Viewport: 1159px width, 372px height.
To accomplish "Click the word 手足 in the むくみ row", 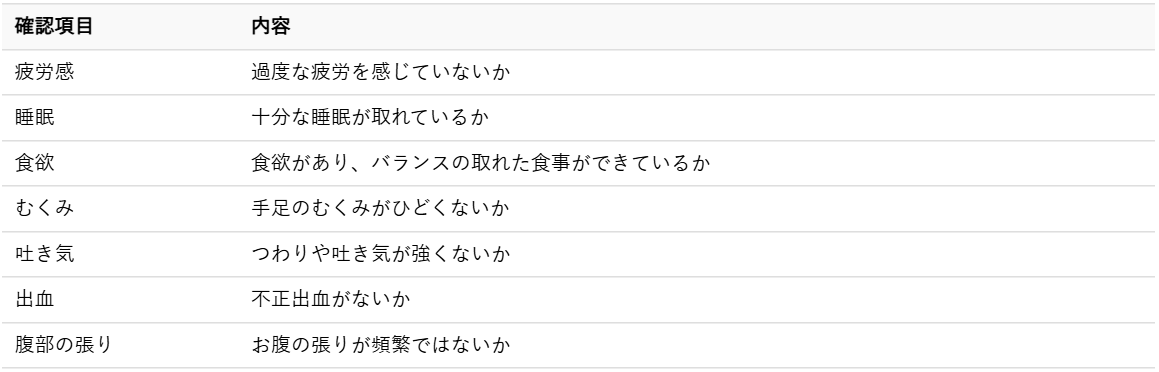I will click(271, 208).
